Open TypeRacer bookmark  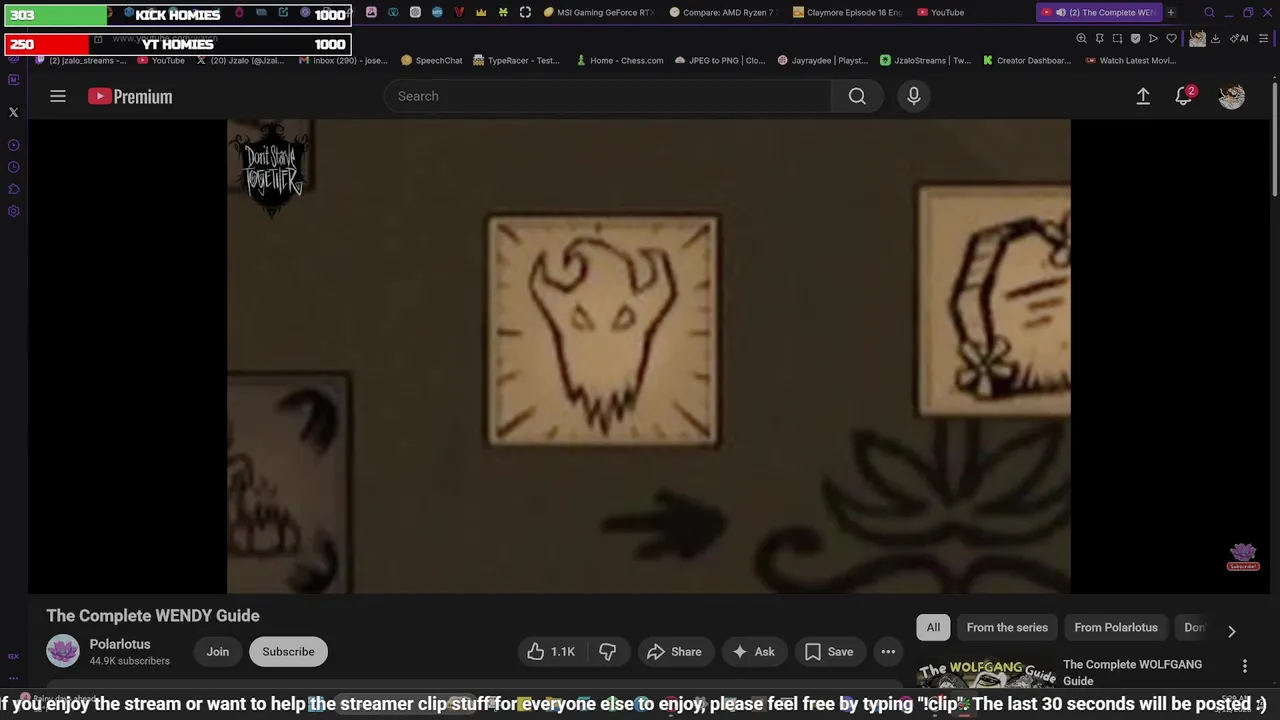(516, 60)
